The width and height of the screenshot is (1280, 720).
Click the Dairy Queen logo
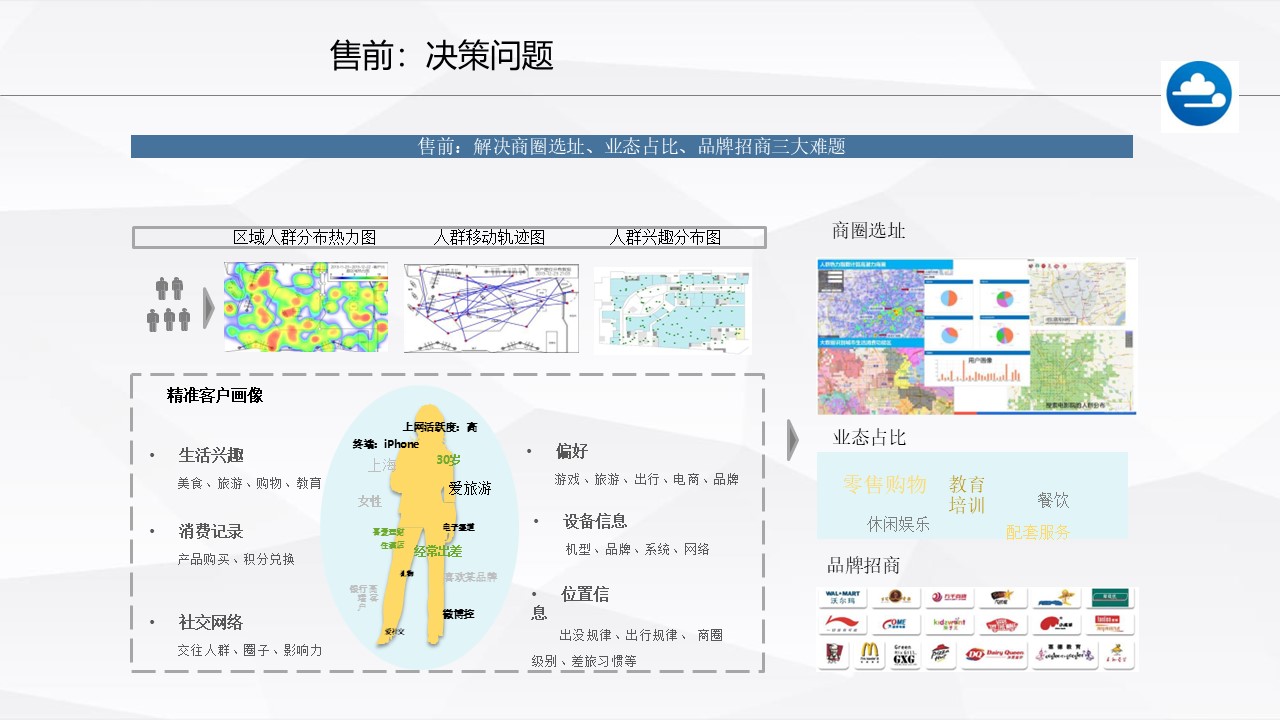(x=992, y=655)
